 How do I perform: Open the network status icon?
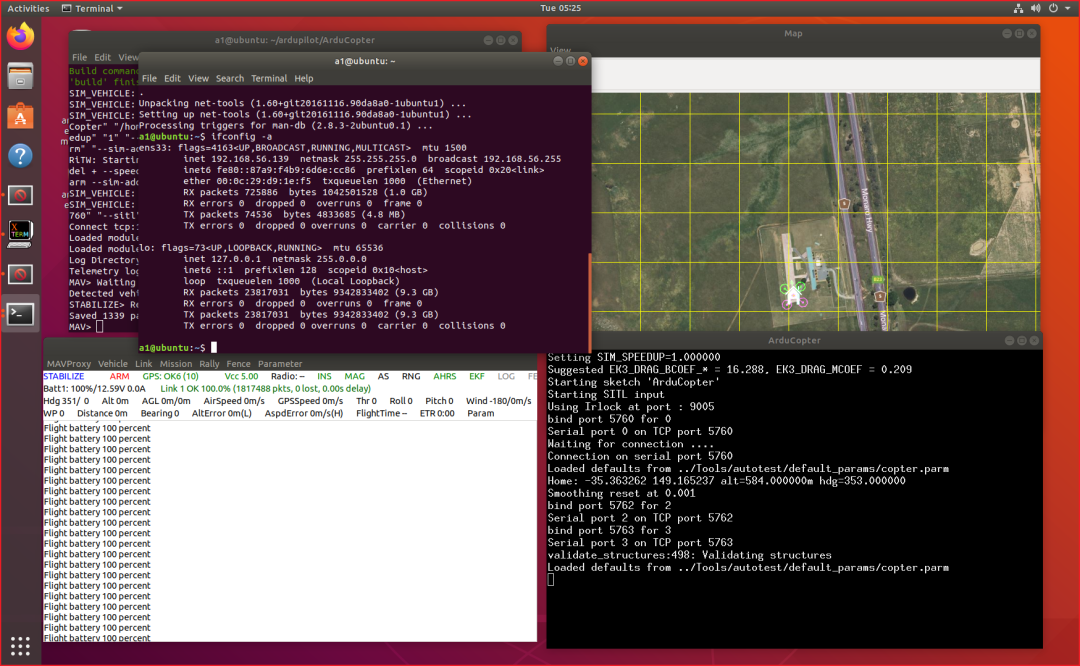pyautogui.click(x=1018, y=8)
